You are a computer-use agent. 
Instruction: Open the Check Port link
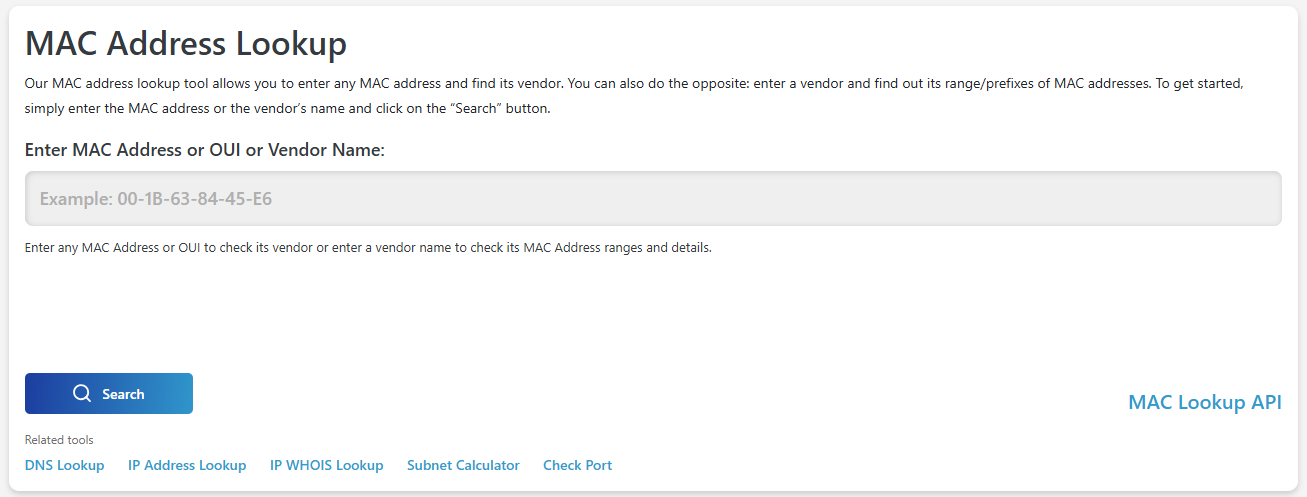[x=578, y=465]
